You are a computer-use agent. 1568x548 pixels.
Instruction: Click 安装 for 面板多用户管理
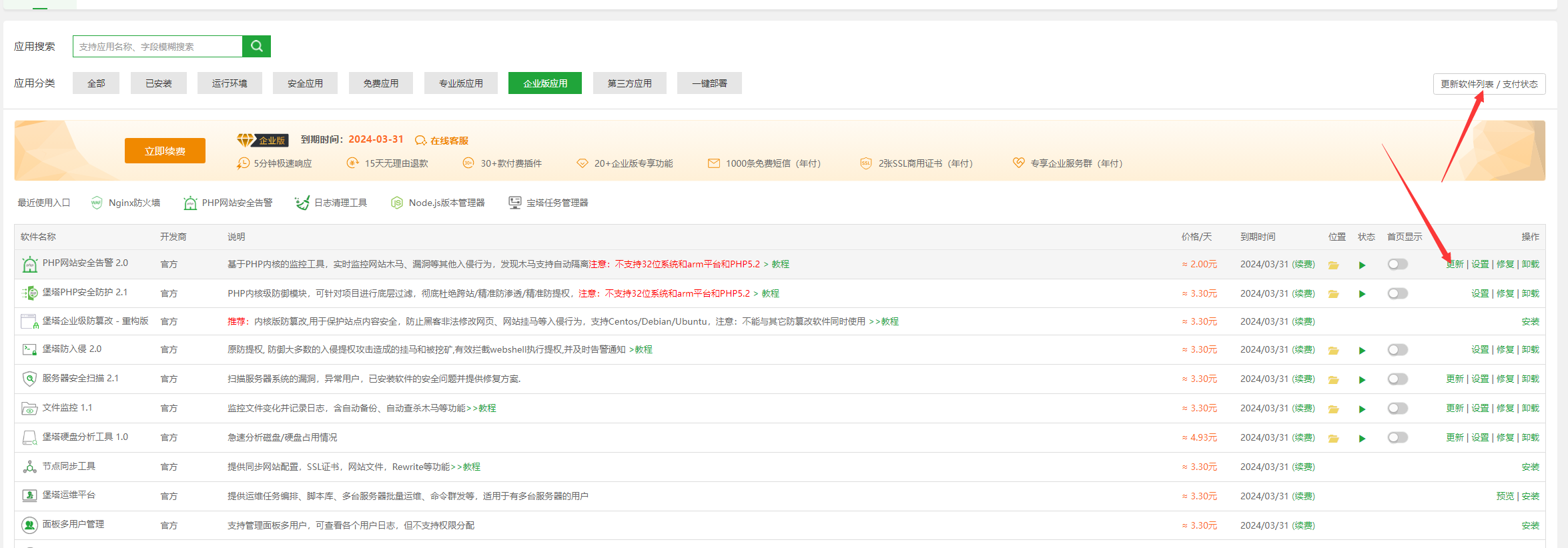coord(1531,526)
